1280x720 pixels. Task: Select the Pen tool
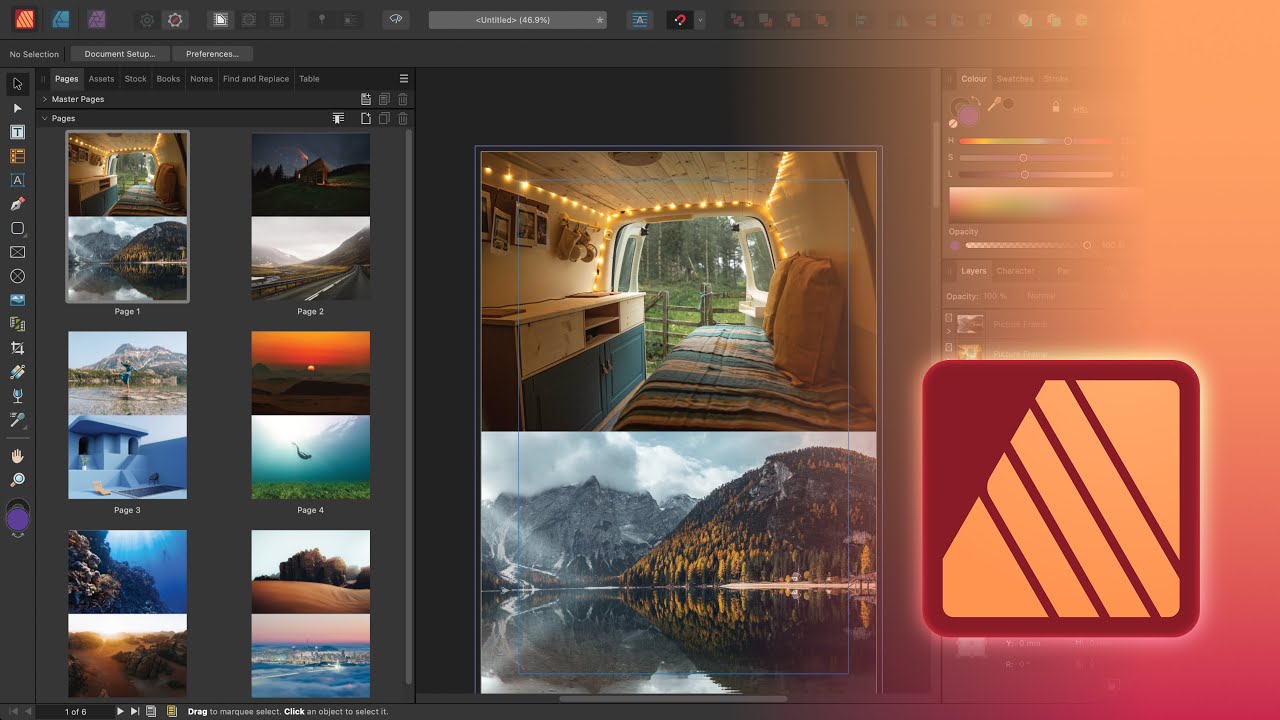pyautogui.click(x=17, y=204)
